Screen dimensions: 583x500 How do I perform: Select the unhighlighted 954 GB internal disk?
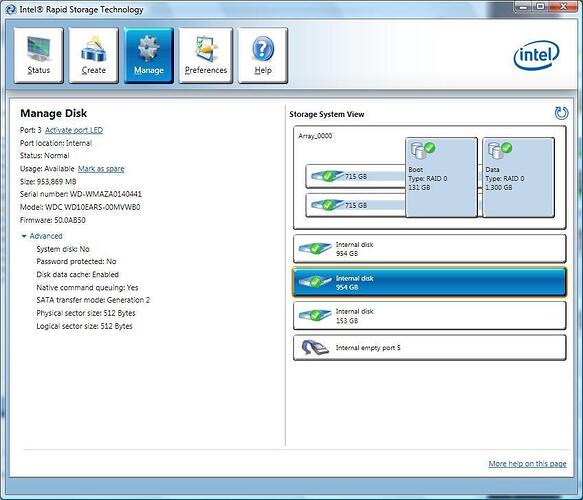430,249
